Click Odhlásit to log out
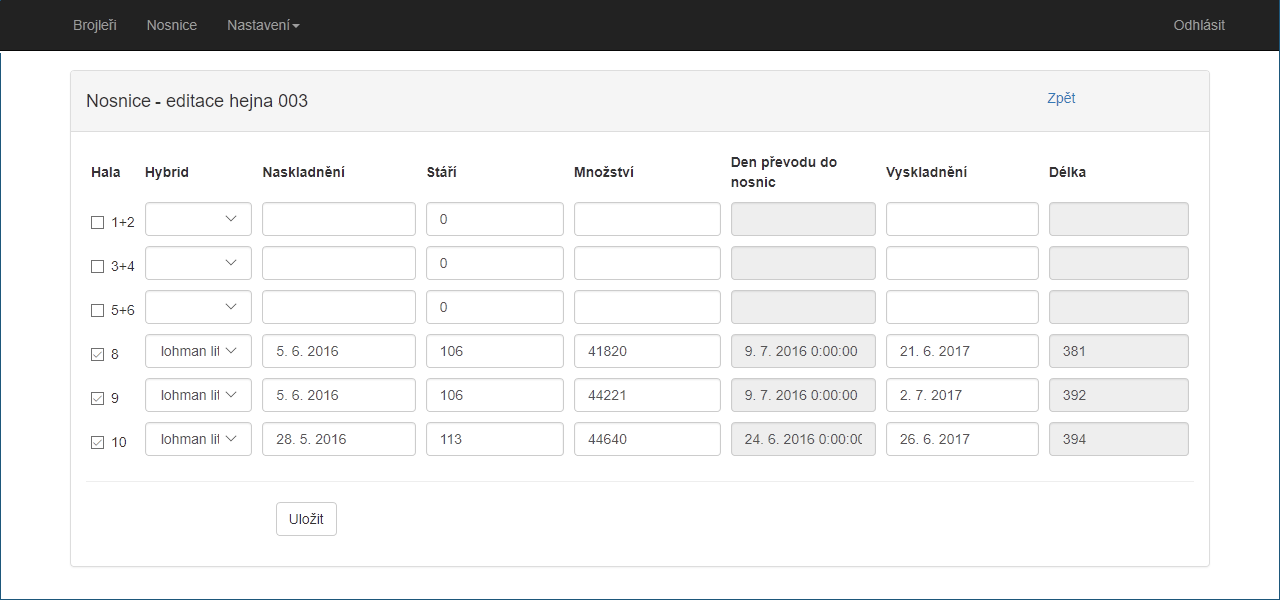This screenshot has height=600, width=1280. (x=1199, y=25)
